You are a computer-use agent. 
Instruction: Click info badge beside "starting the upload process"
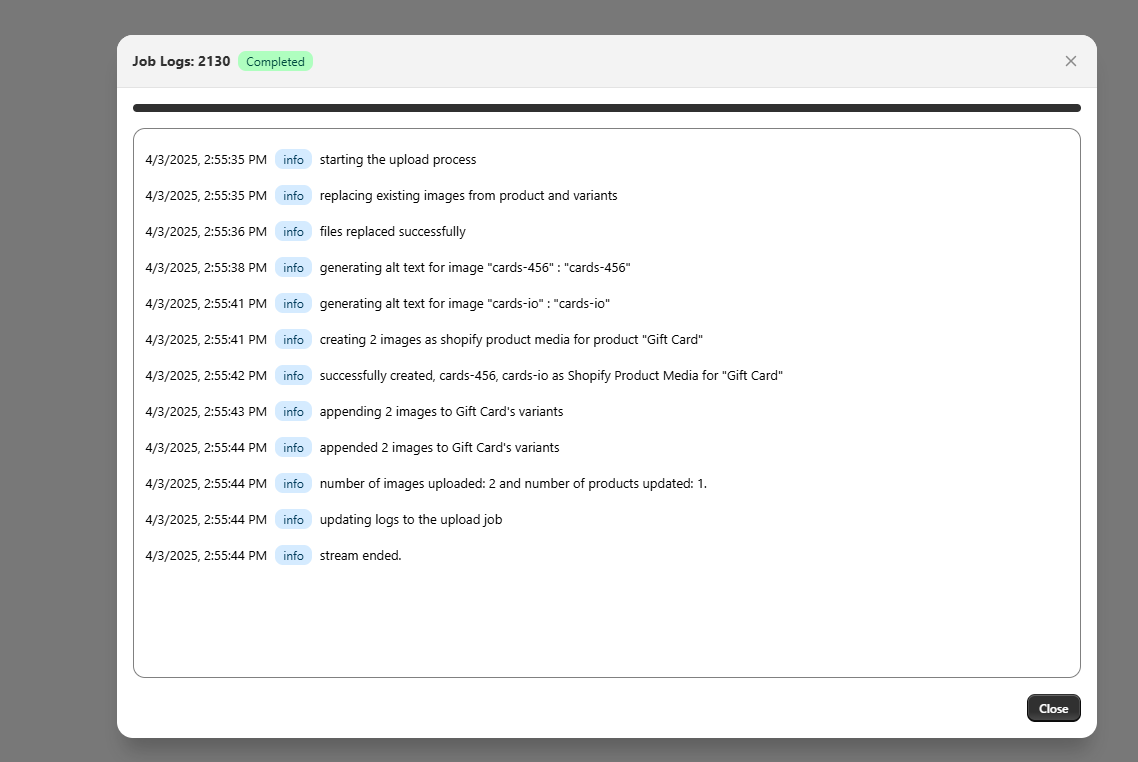[x=293, y=160]
